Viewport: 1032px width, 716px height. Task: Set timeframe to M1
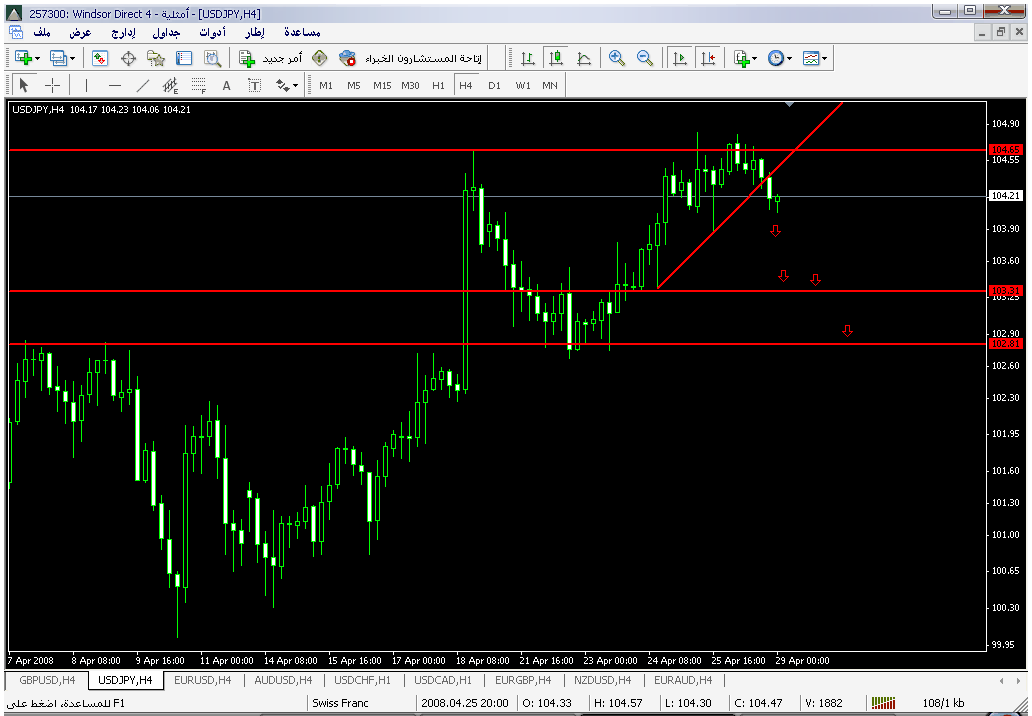326,86
